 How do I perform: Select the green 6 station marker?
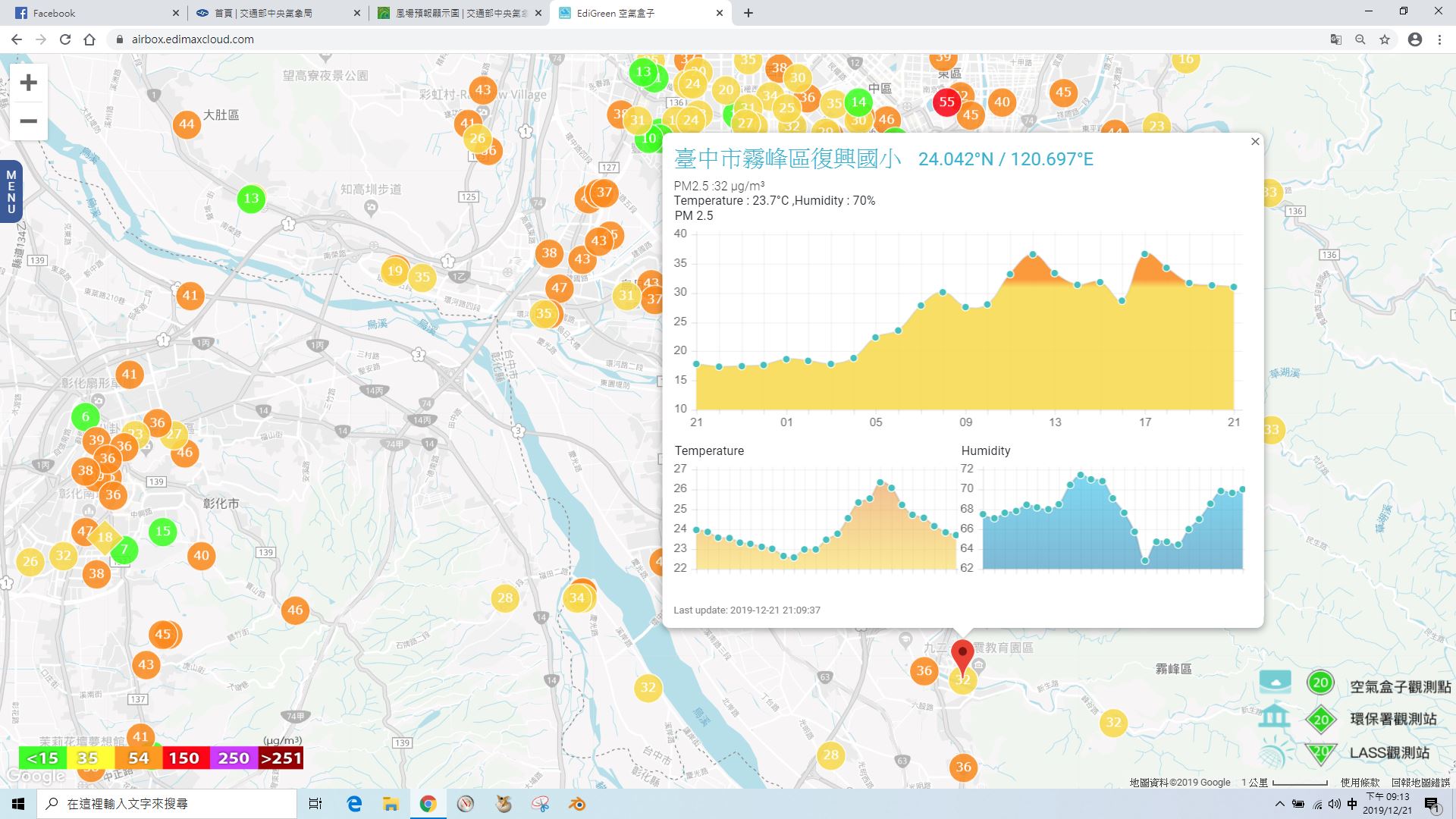coord(86,416)
